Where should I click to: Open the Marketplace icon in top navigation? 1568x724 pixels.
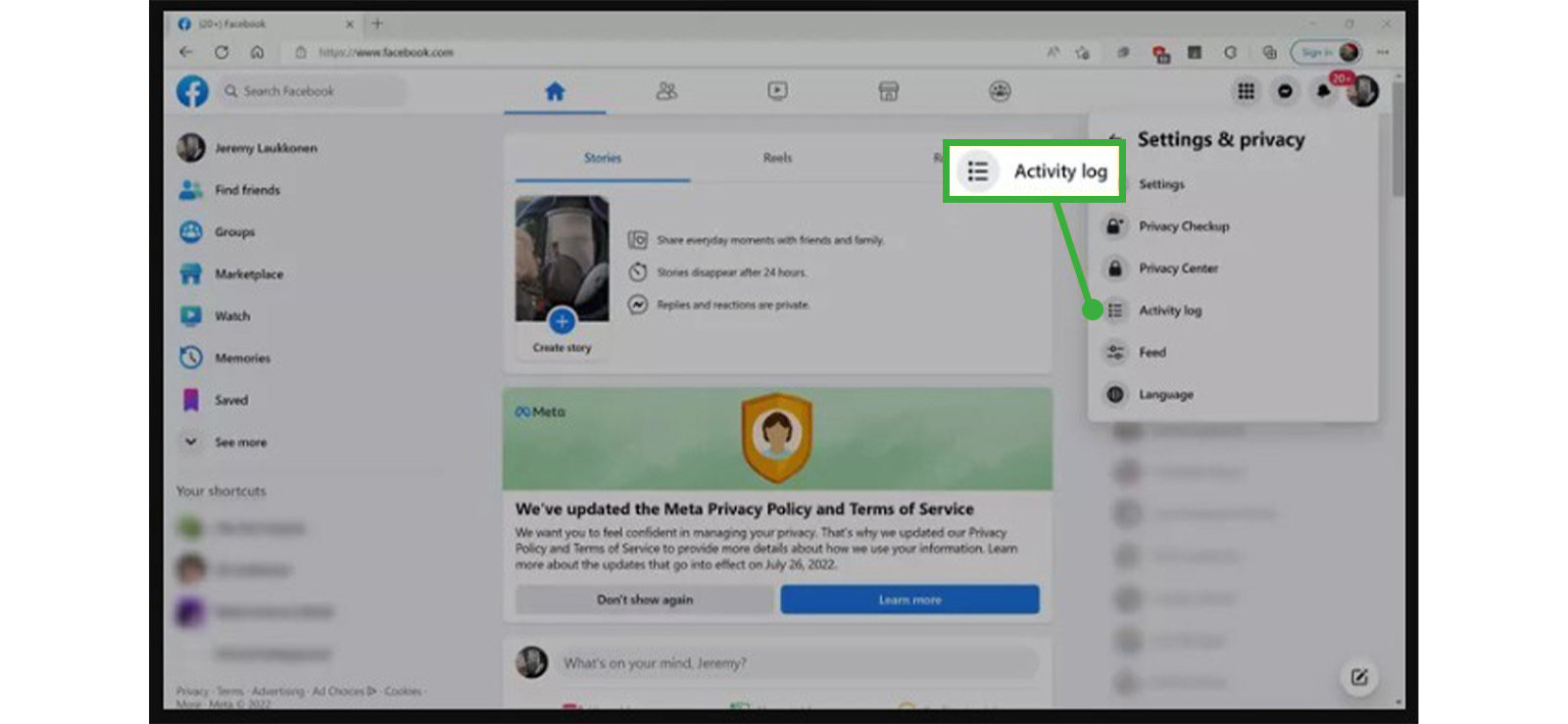pos(888,91)
